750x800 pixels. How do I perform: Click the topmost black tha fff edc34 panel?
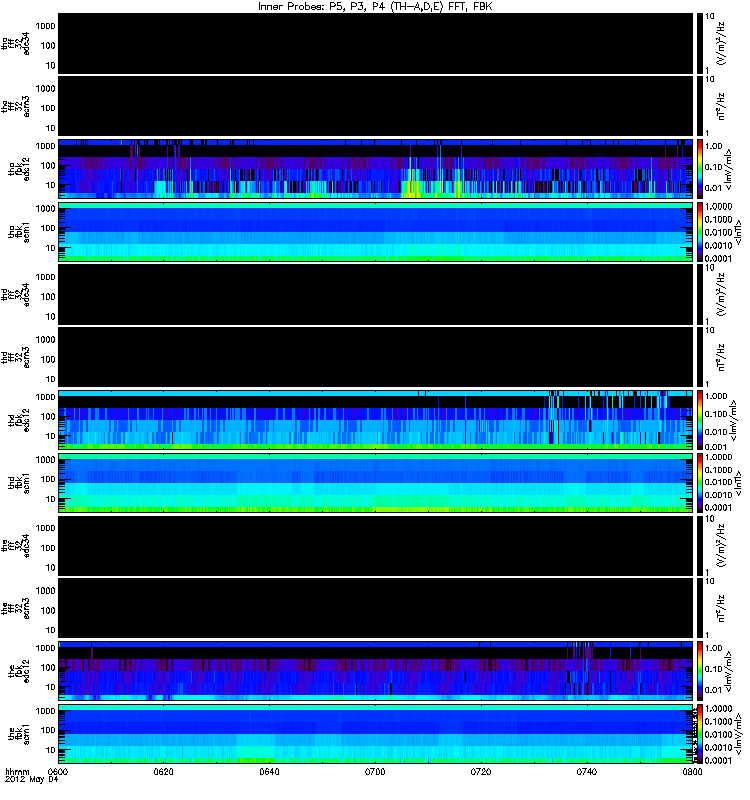point(376,43)
